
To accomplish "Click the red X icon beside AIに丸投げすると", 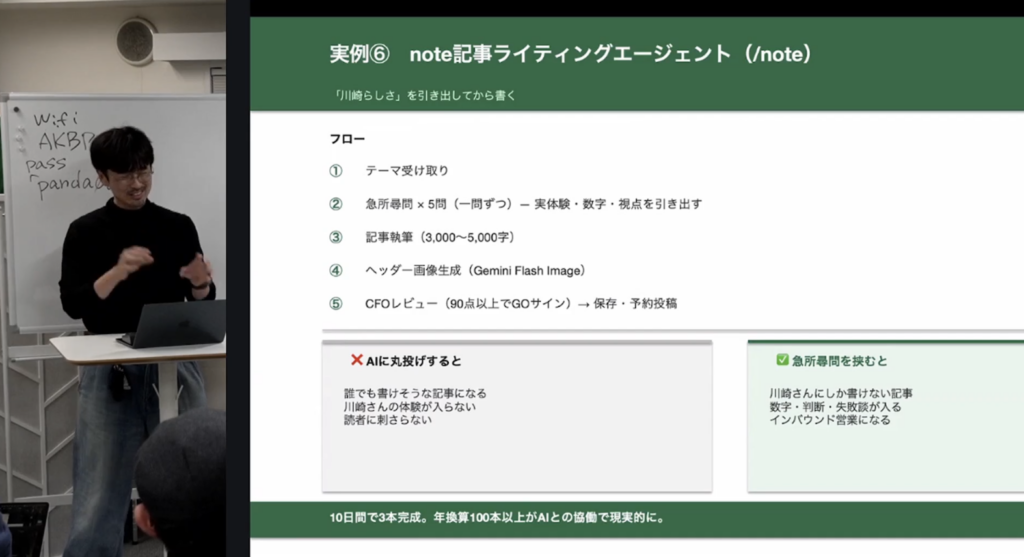I will (356, 360).
